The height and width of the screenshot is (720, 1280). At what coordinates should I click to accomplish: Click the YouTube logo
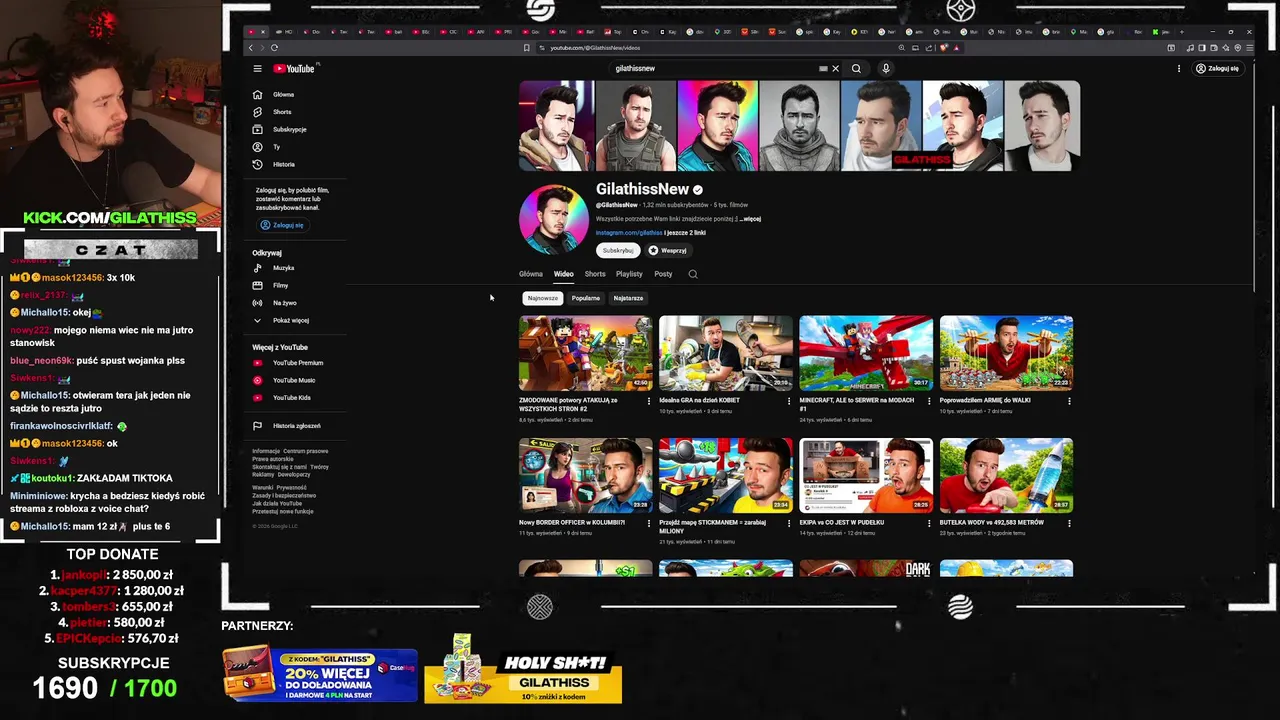(x=294, y=69)
